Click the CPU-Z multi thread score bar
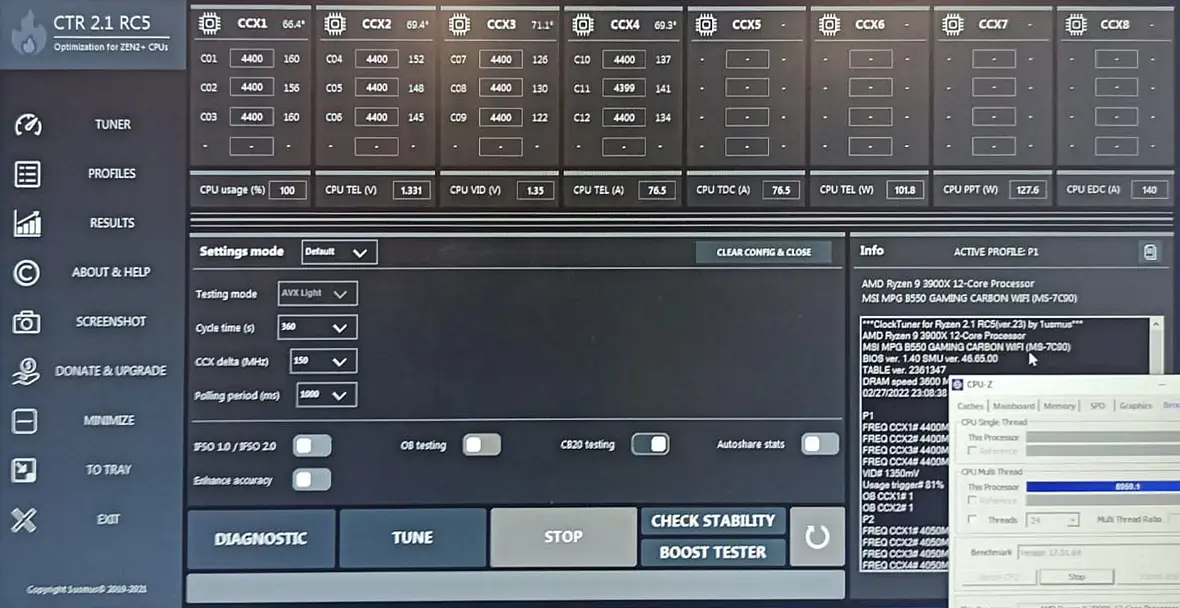The image size is (1180, 608). [x=1102, y=487]
